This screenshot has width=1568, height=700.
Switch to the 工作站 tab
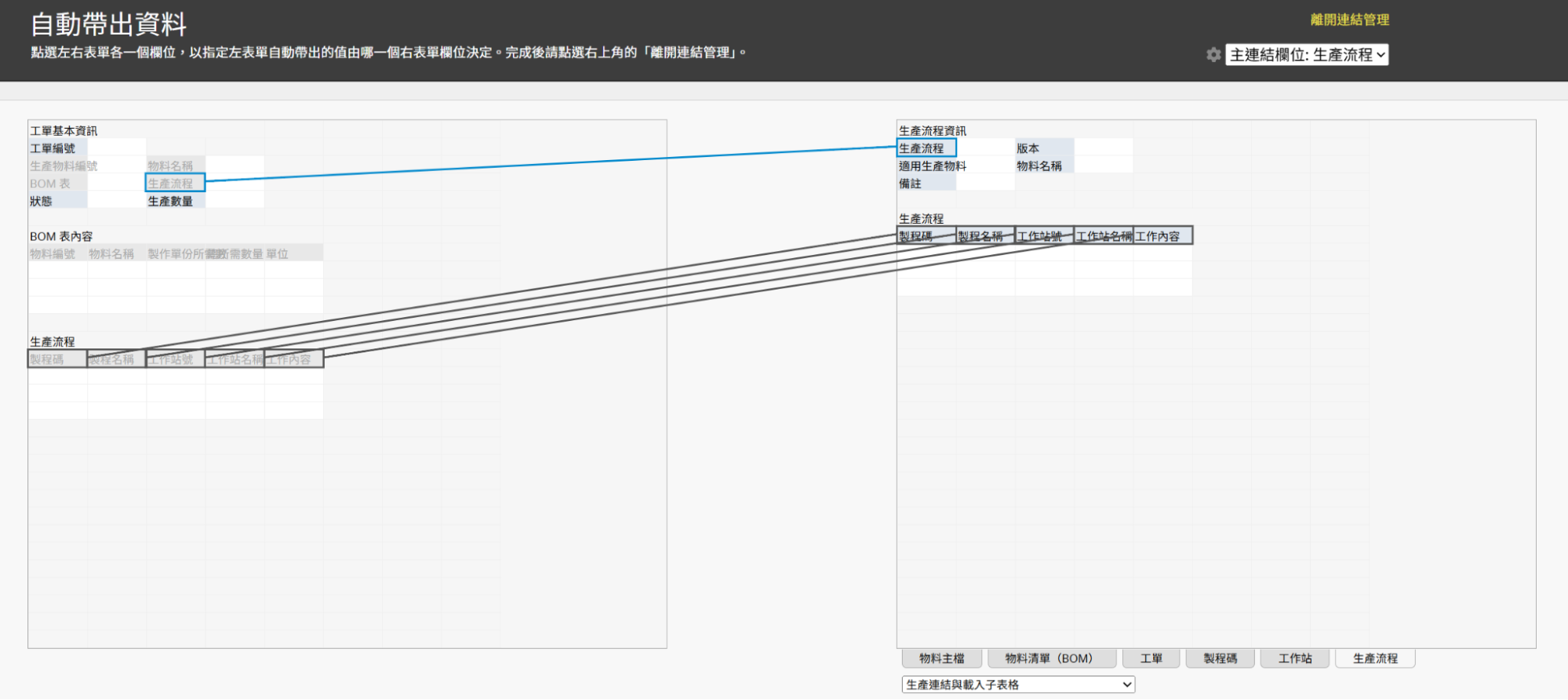click(1294, 658)
